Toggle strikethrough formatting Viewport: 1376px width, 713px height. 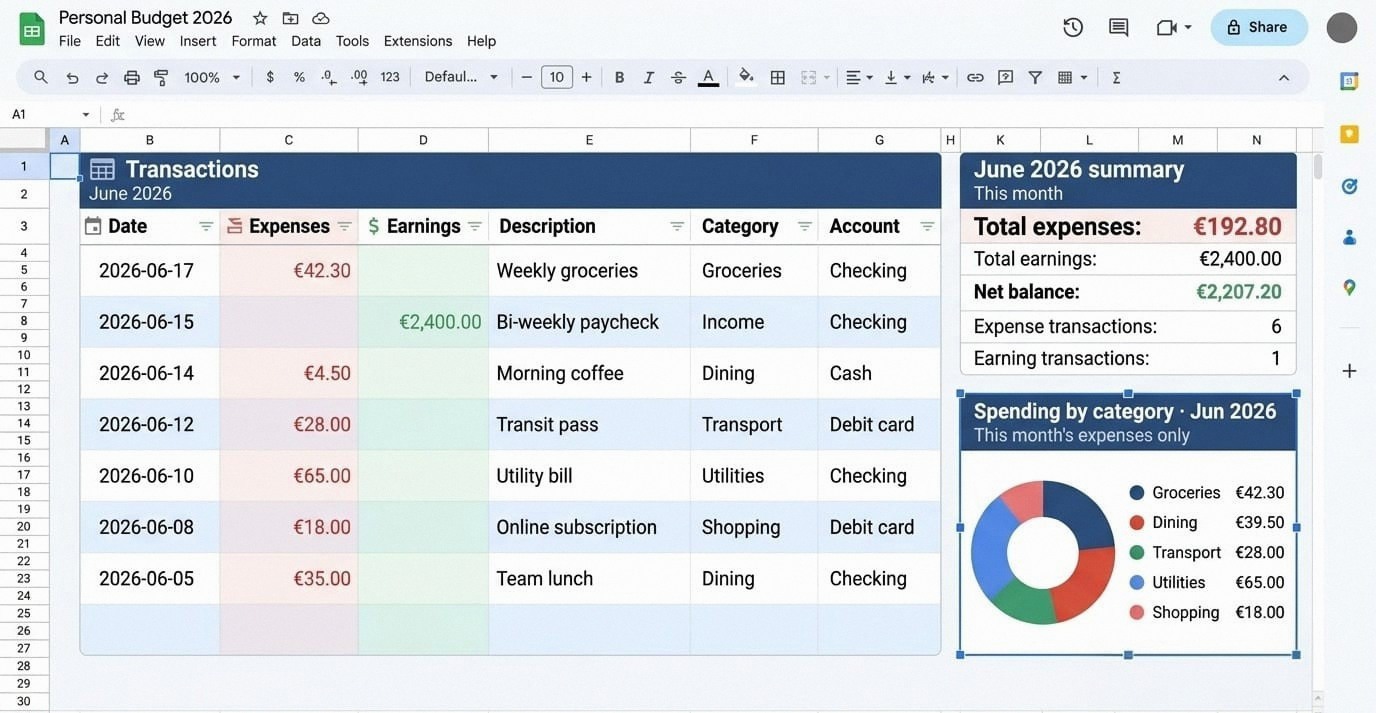[678, 77]
